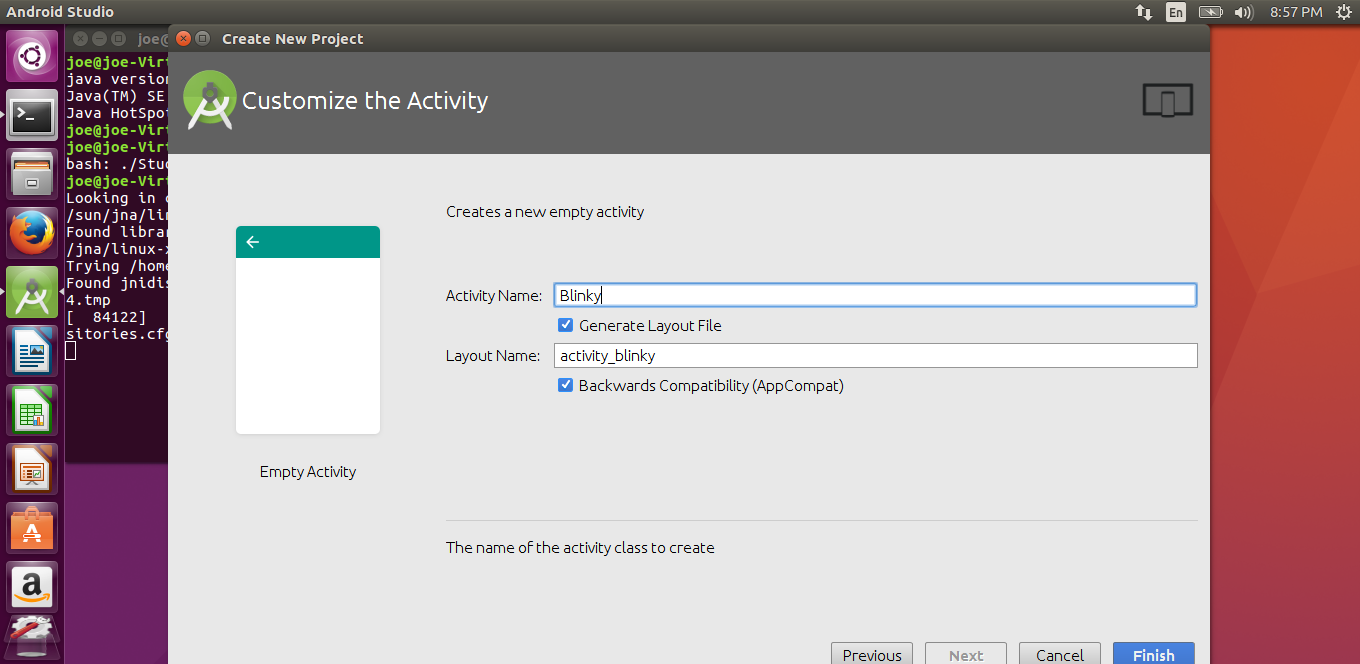This screenshot has height=664, width=1360.
Task: Open LibreOffice Writer from the dock
Action: (x=32, y=351)
